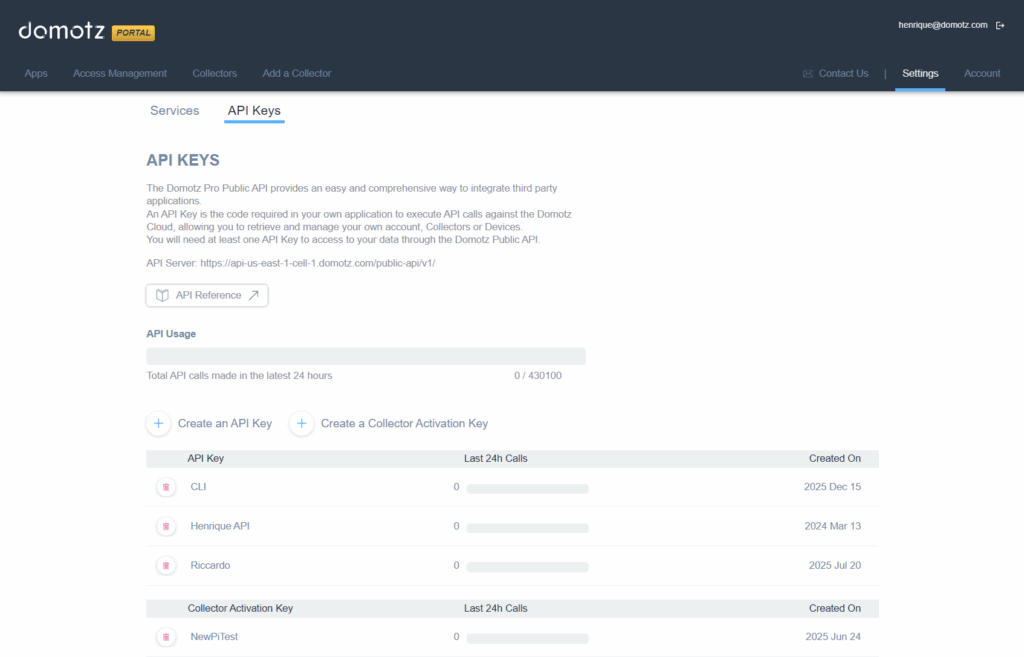1024x657 pixels.
Task: Click the sign-out icon next to the email
Action: 1001,25
